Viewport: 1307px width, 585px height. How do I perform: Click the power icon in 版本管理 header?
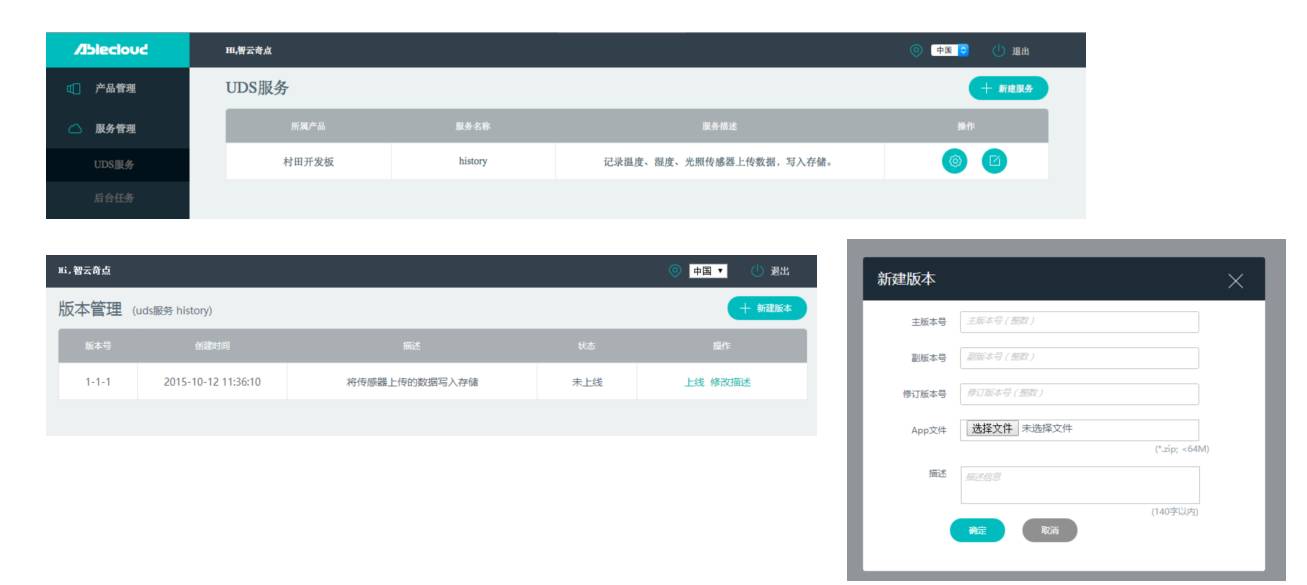click(x=757, y=271)
